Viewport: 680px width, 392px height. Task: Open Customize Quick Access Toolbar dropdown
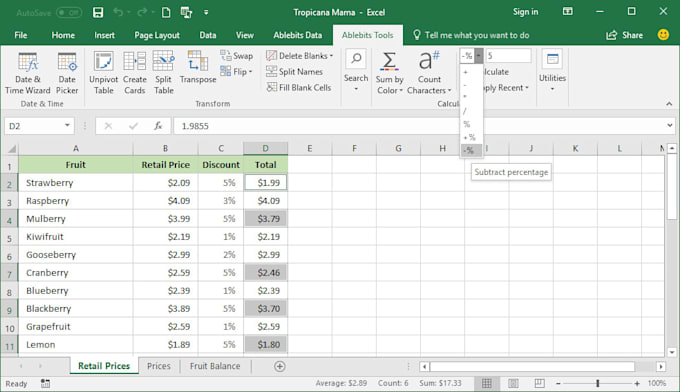[206, 13]
